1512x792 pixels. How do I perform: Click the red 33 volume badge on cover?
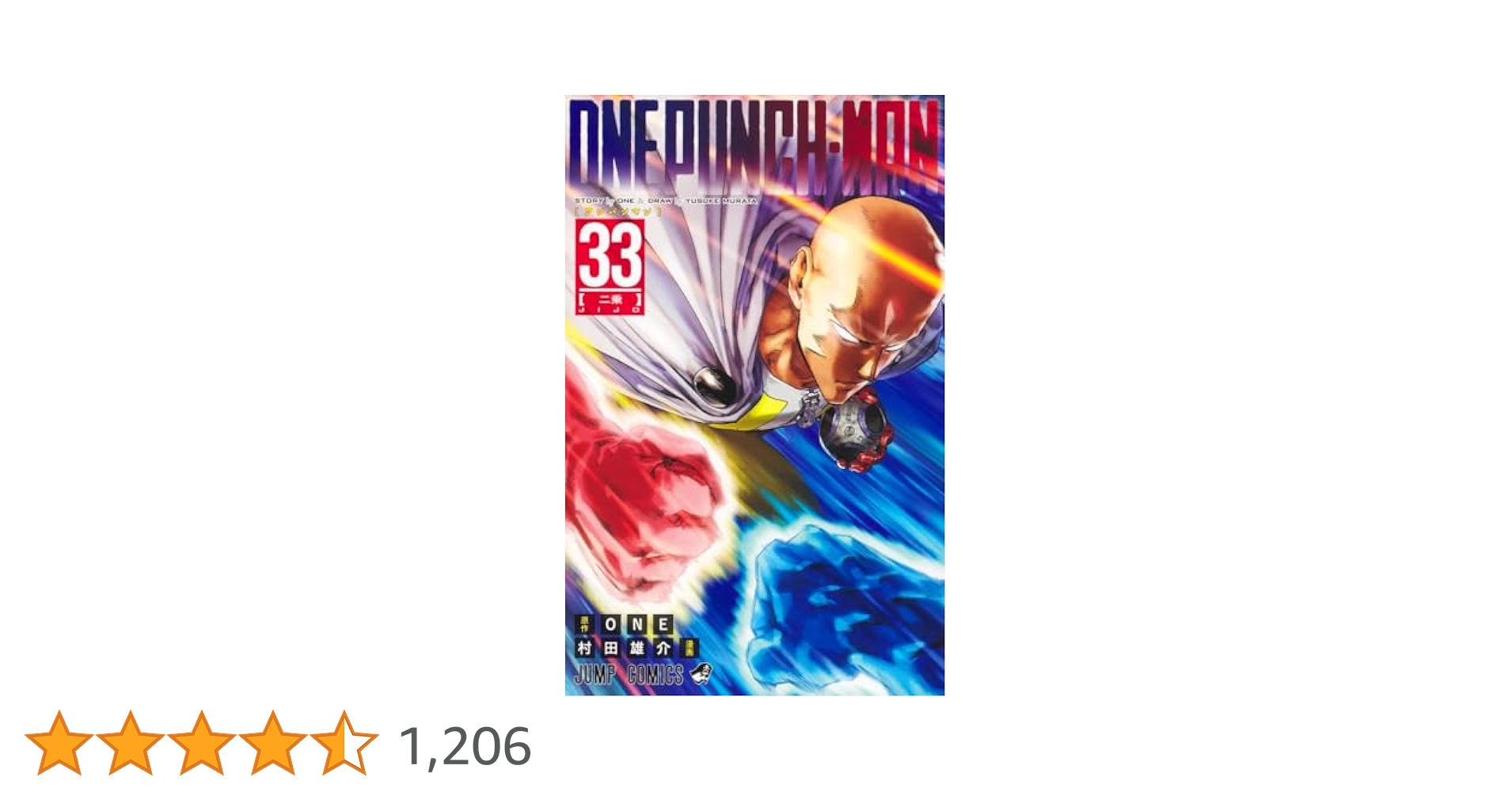610,267
